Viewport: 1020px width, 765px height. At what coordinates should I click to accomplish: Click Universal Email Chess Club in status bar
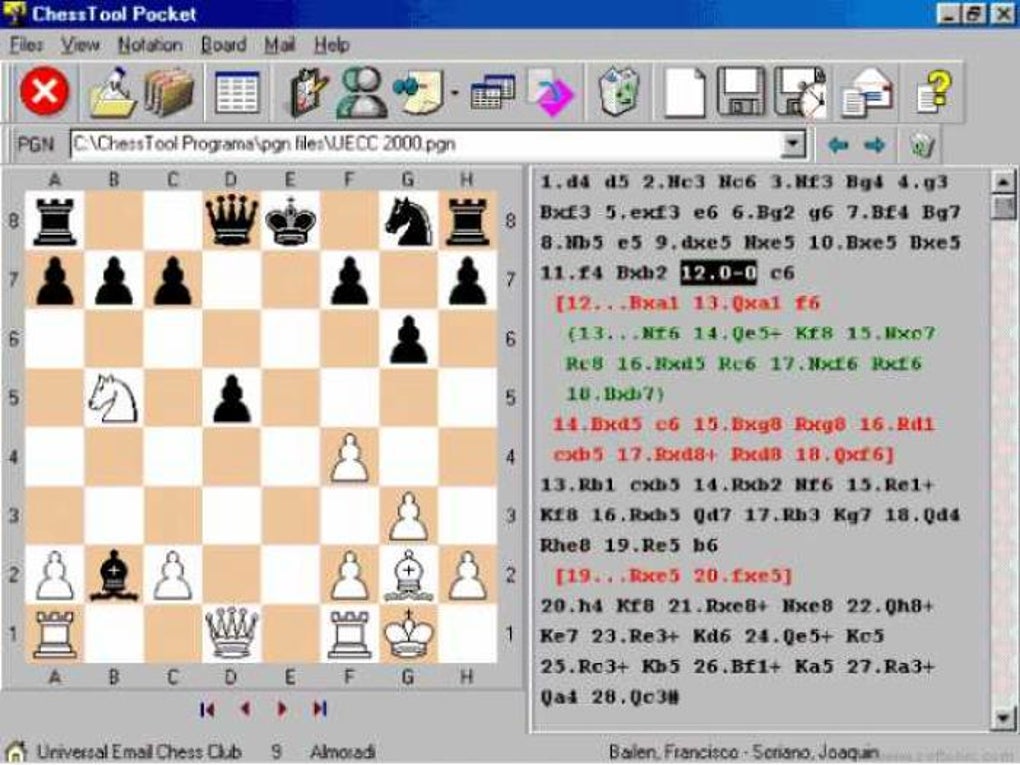coord(139,752)
